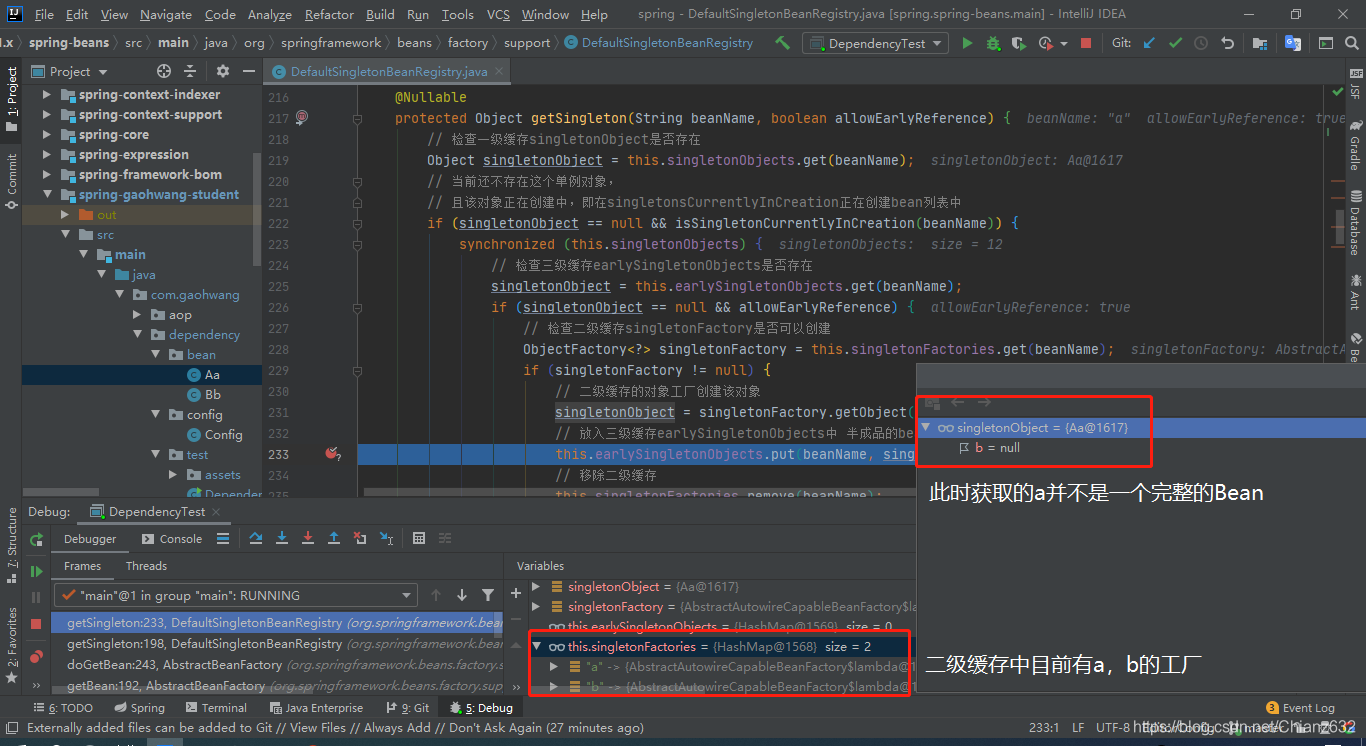Build the project with the hammer icon
1366x746 pixels.
[782, 43]
